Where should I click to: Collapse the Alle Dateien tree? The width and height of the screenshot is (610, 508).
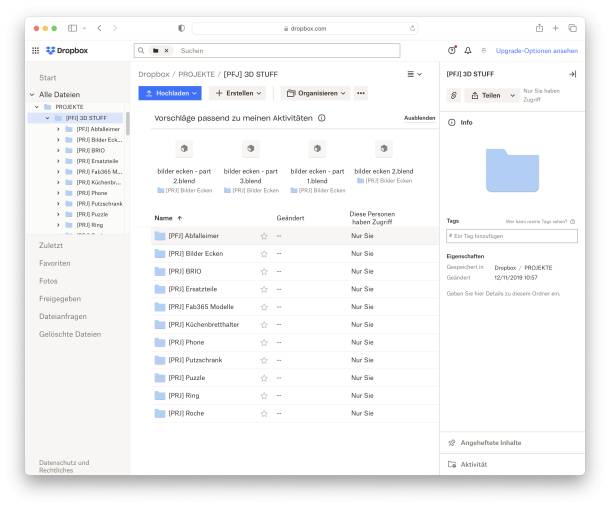32,95
